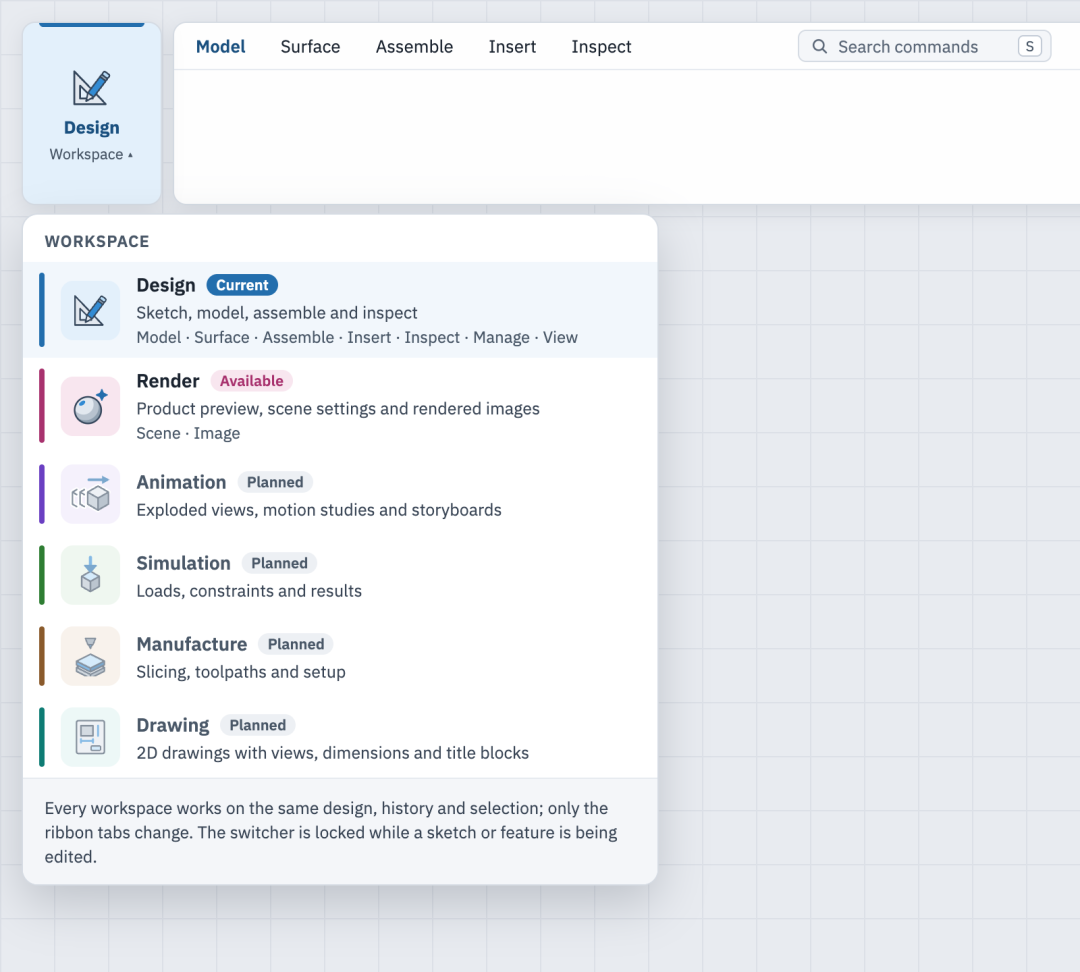The width and height of the screenshot is (1080, 972).
Task: Select the Render sphere icon
Action: click(90, 406)
